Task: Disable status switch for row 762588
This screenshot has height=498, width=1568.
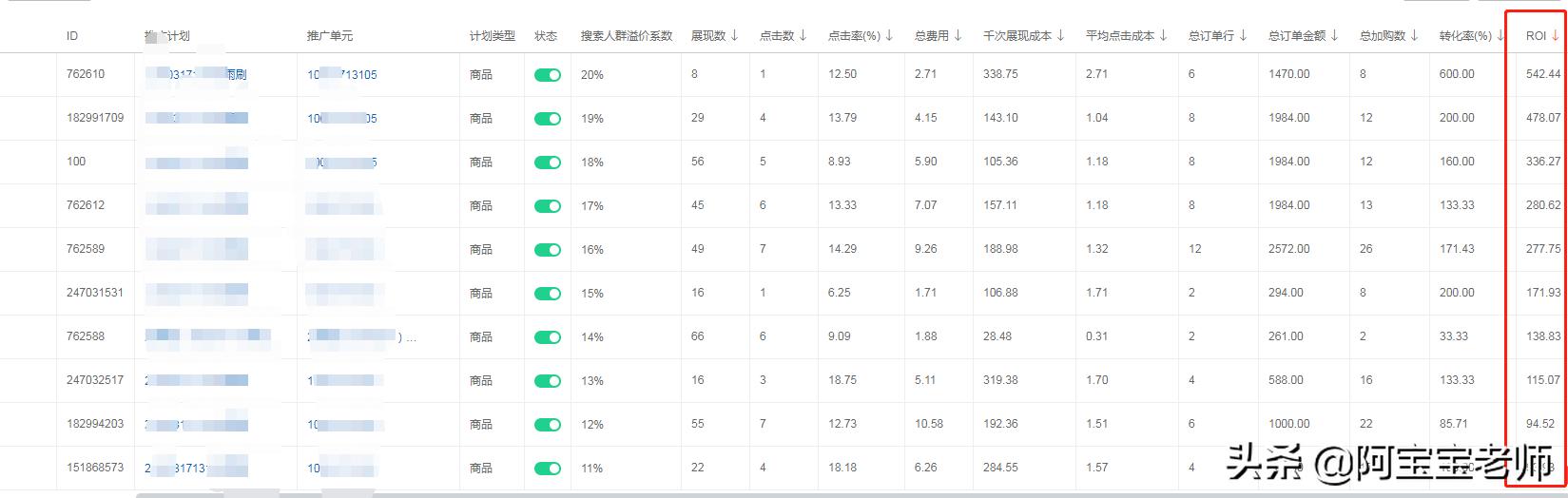Action: 548,337
